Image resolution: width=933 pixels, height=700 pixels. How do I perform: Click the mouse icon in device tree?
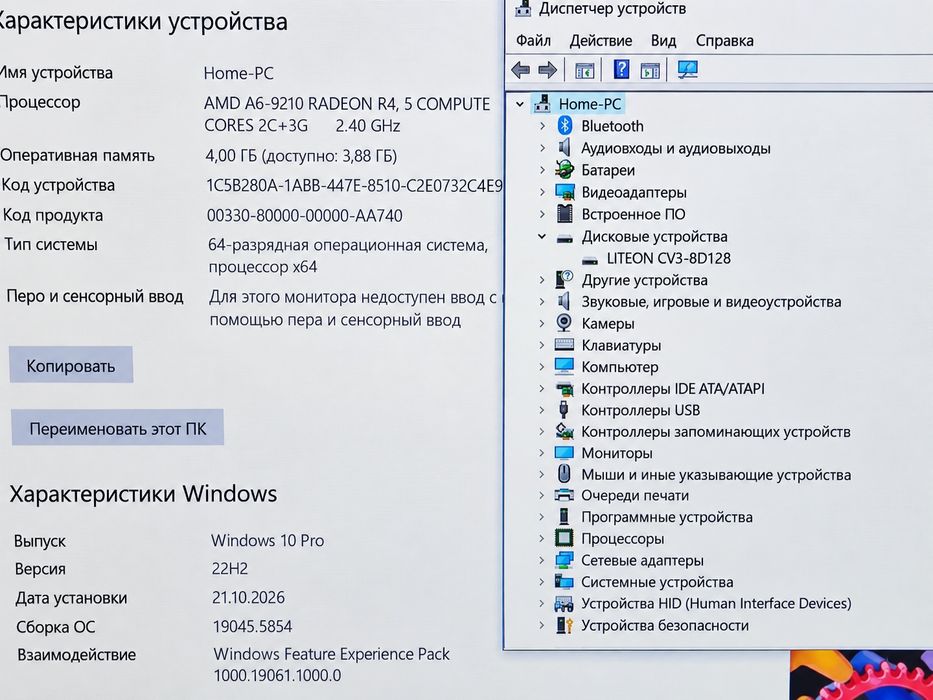pos(565,474)
